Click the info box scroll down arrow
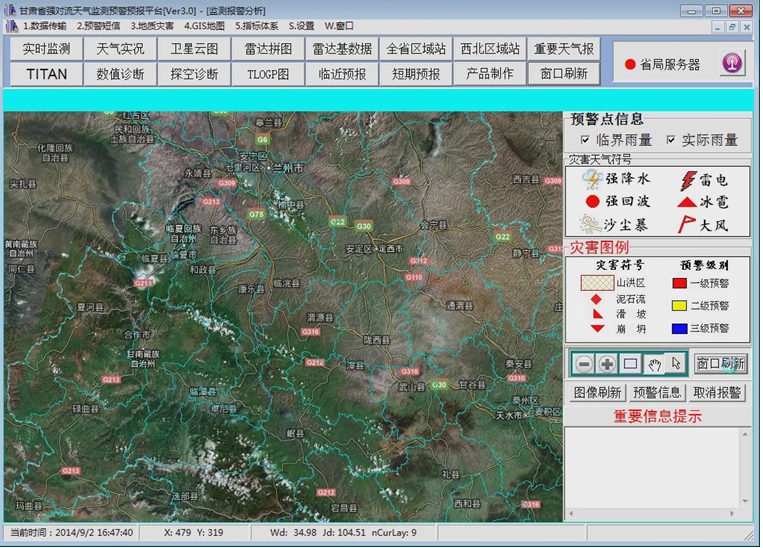763x548 pixels. tap(745, 501)
